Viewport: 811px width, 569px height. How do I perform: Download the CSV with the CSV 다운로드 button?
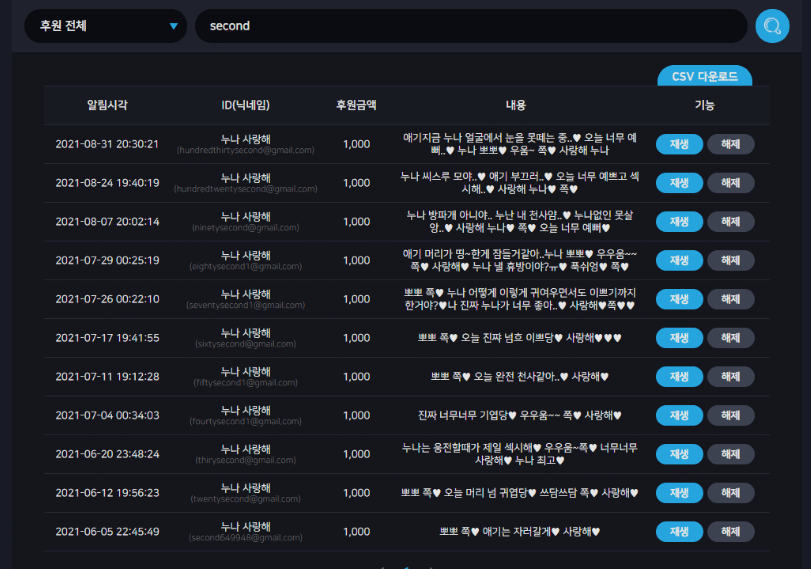[x=704, y=77]
